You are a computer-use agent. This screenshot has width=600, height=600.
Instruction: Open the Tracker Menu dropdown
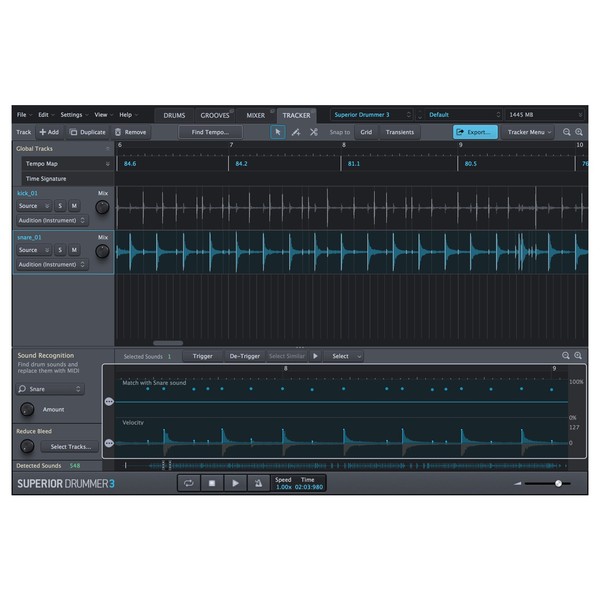coord(529,132)
